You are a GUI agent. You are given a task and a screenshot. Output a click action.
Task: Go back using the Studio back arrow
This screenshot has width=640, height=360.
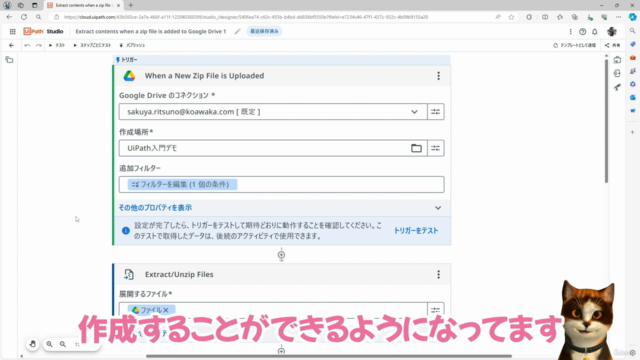point(11,45)
